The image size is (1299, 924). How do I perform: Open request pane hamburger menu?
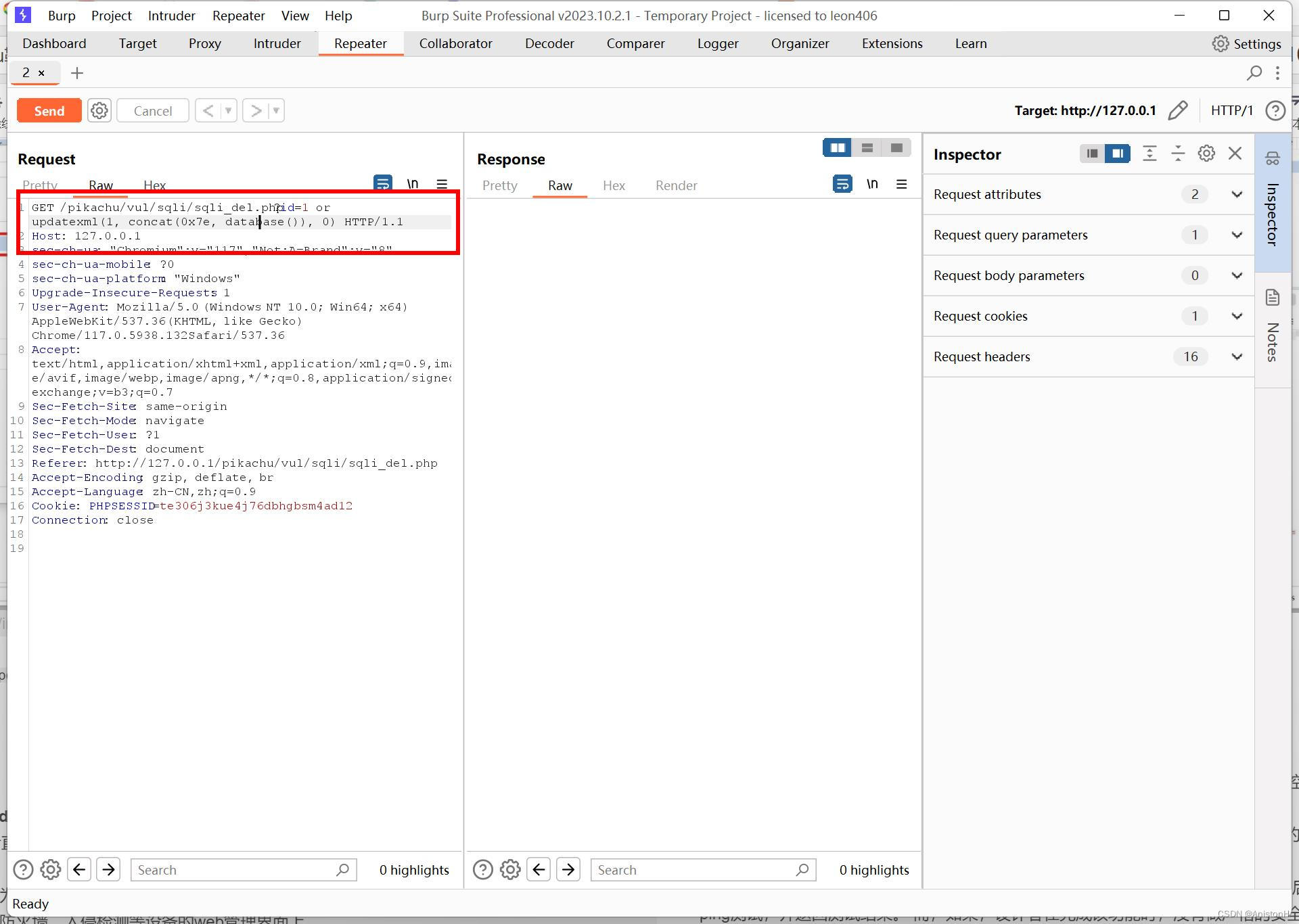point(442,183)
